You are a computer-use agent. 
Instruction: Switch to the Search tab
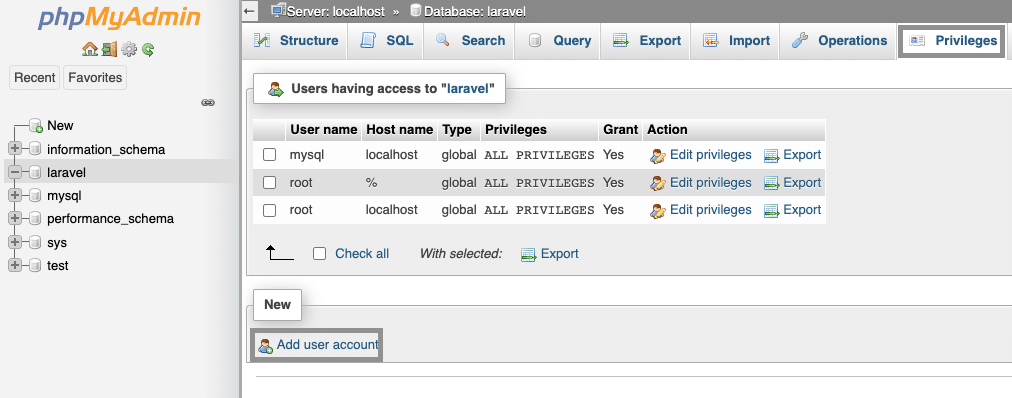469,41
